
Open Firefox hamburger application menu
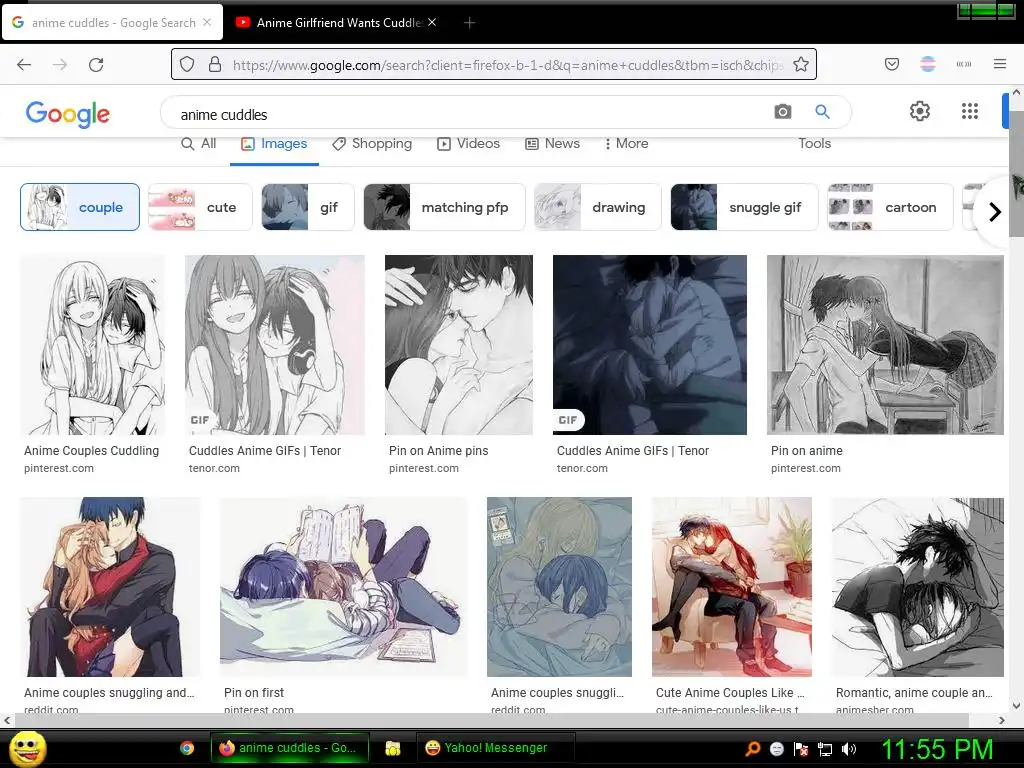1000,64
